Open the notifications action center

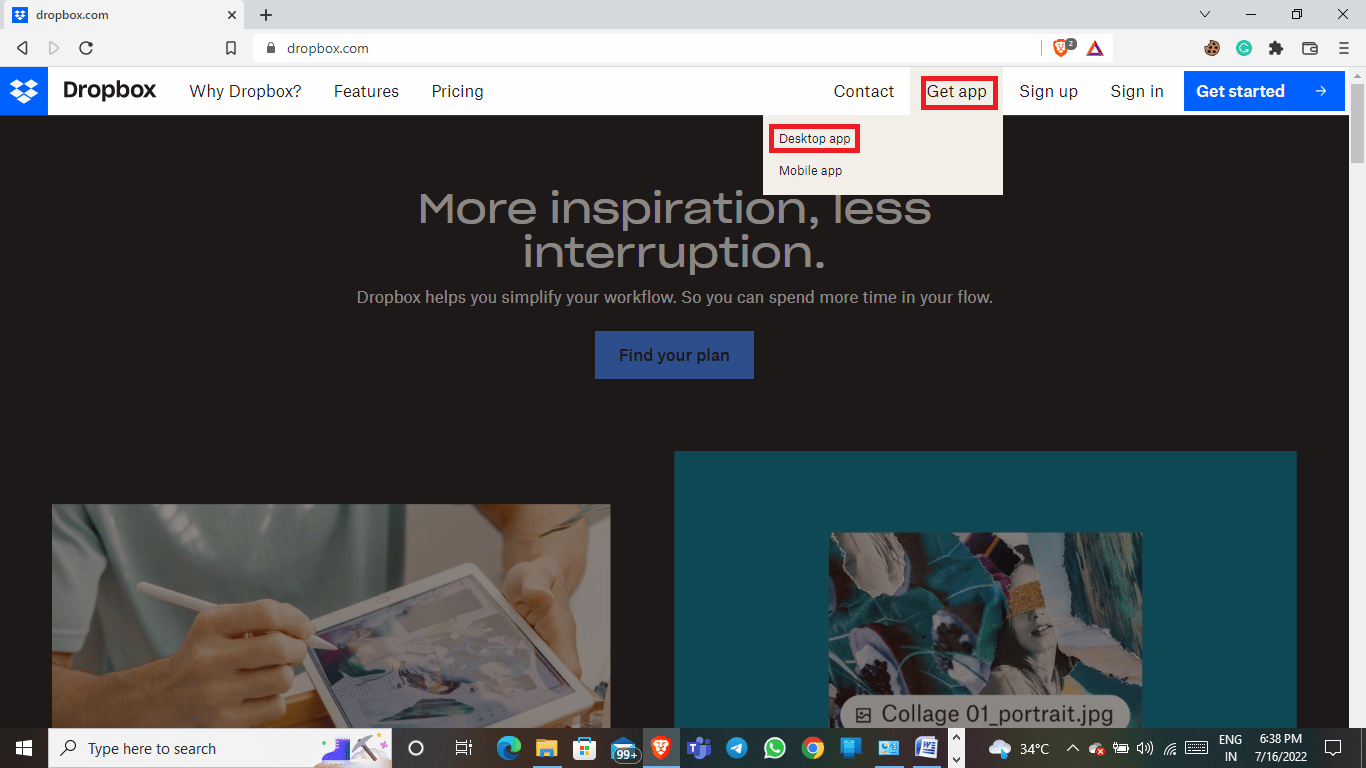click(1332, 748)
